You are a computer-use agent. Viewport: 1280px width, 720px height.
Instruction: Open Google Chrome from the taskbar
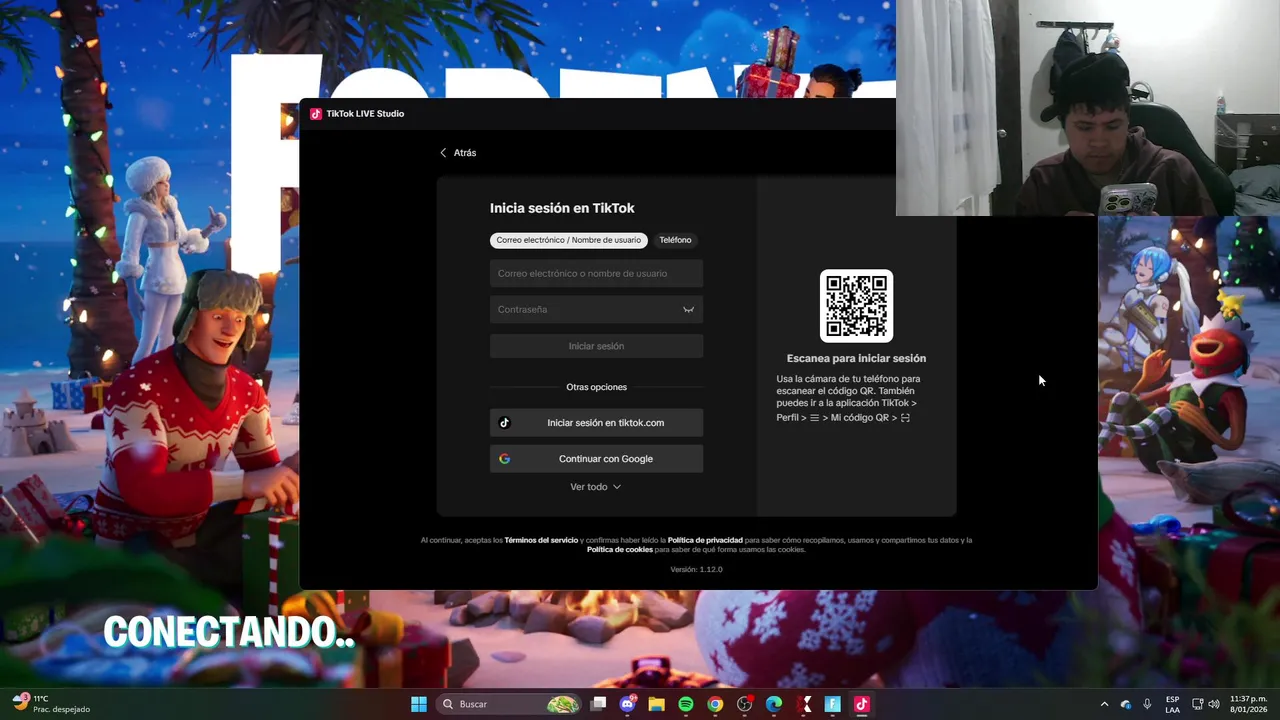pos(715,704)
